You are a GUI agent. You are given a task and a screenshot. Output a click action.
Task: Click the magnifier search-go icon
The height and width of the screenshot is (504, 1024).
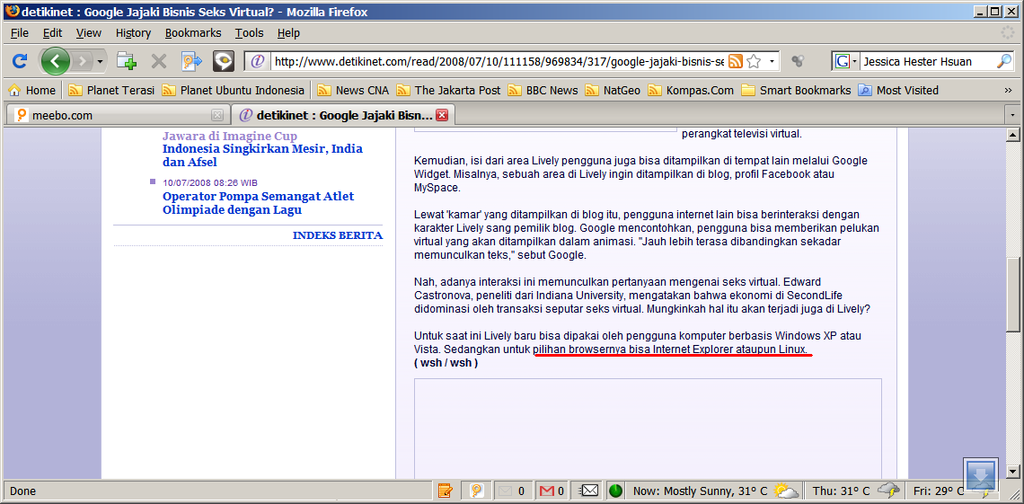tap(1004, 61)
